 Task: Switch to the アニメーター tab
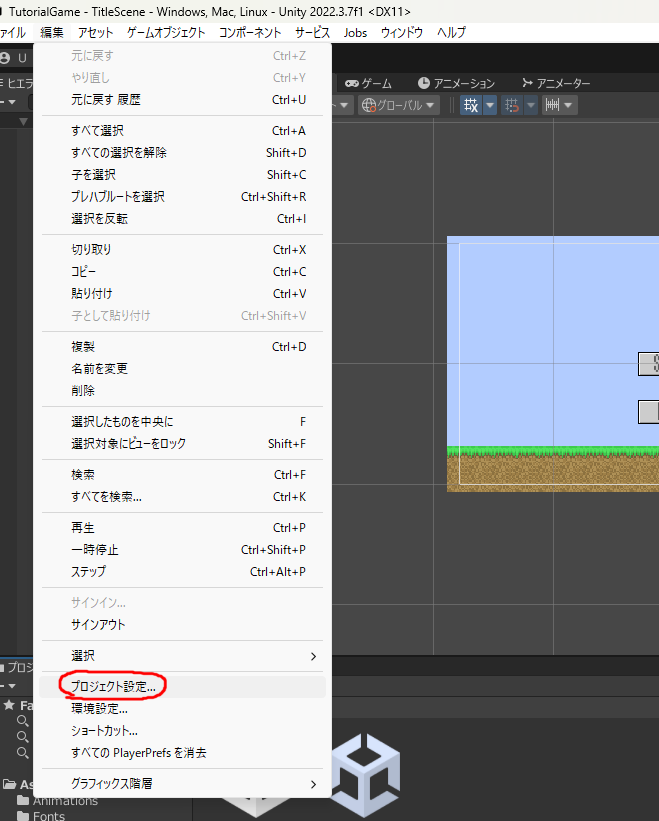[556, 83]
